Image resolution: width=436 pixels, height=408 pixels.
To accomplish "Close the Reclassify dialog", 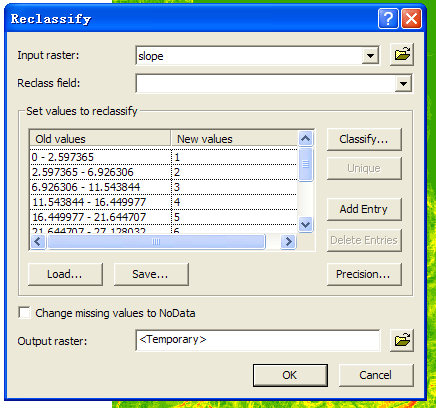I will [412, 19].
